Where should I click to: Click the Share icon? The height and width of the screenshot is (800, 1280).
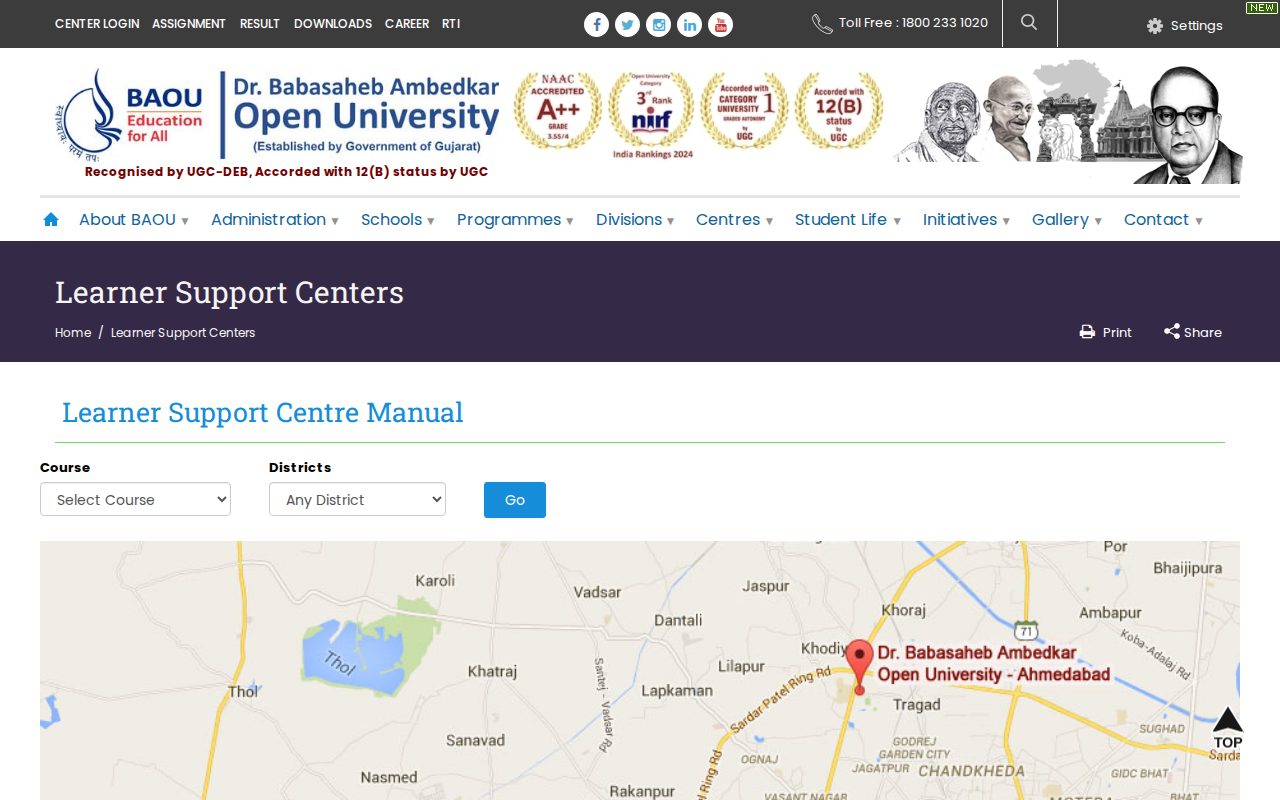[1172, 331]
